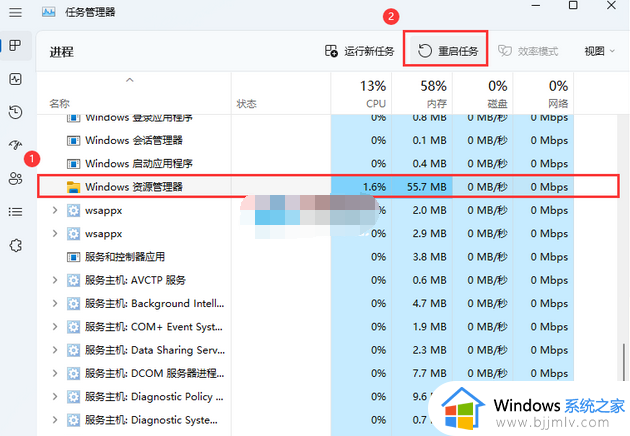Expand 服务主机: Diagnostic Policy ...
This screenshot has width=630, height=436.
coord(55,397)
